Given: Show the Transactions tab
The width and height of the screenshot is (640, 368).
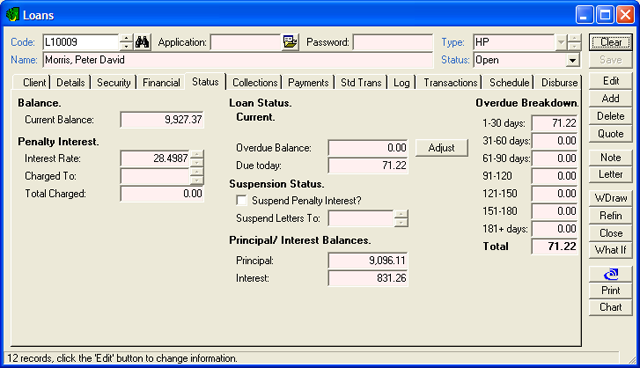Looking at the screenshot, I should click(x=450, y=82).
